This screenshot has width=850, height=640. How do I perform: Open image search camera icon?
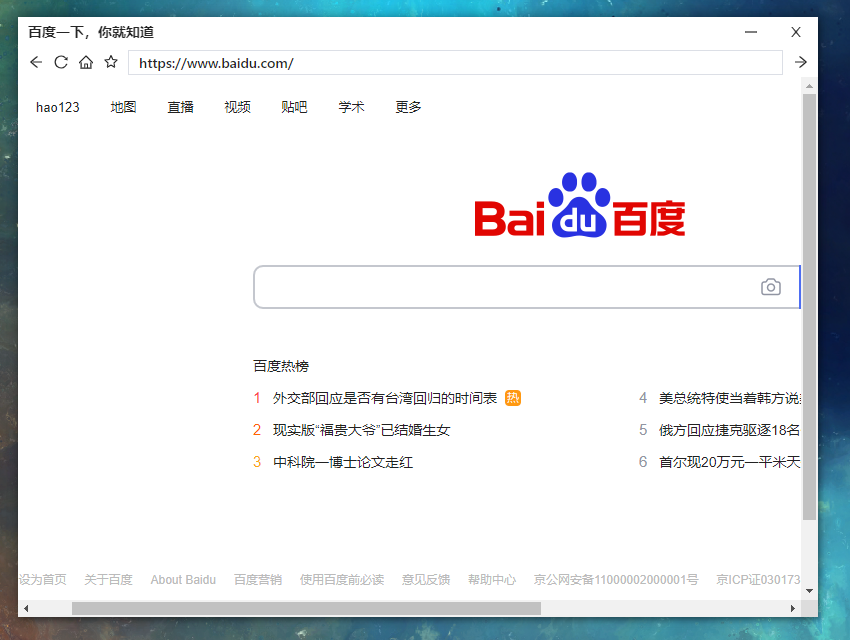tap(770, 287)
